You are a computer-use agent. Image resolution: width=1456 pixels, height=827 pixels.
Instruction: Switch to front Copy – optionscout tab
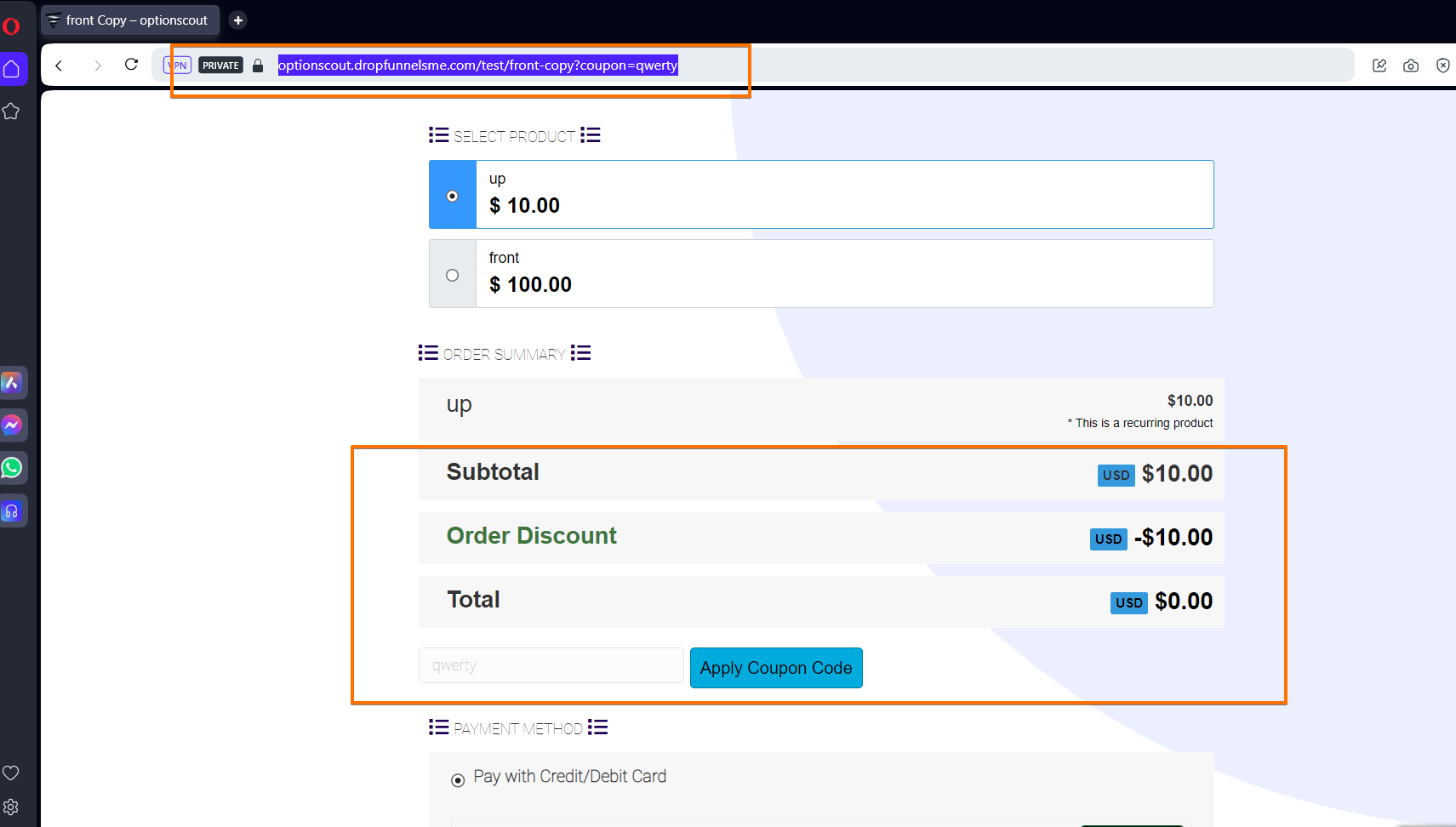(x=130, y=20)
